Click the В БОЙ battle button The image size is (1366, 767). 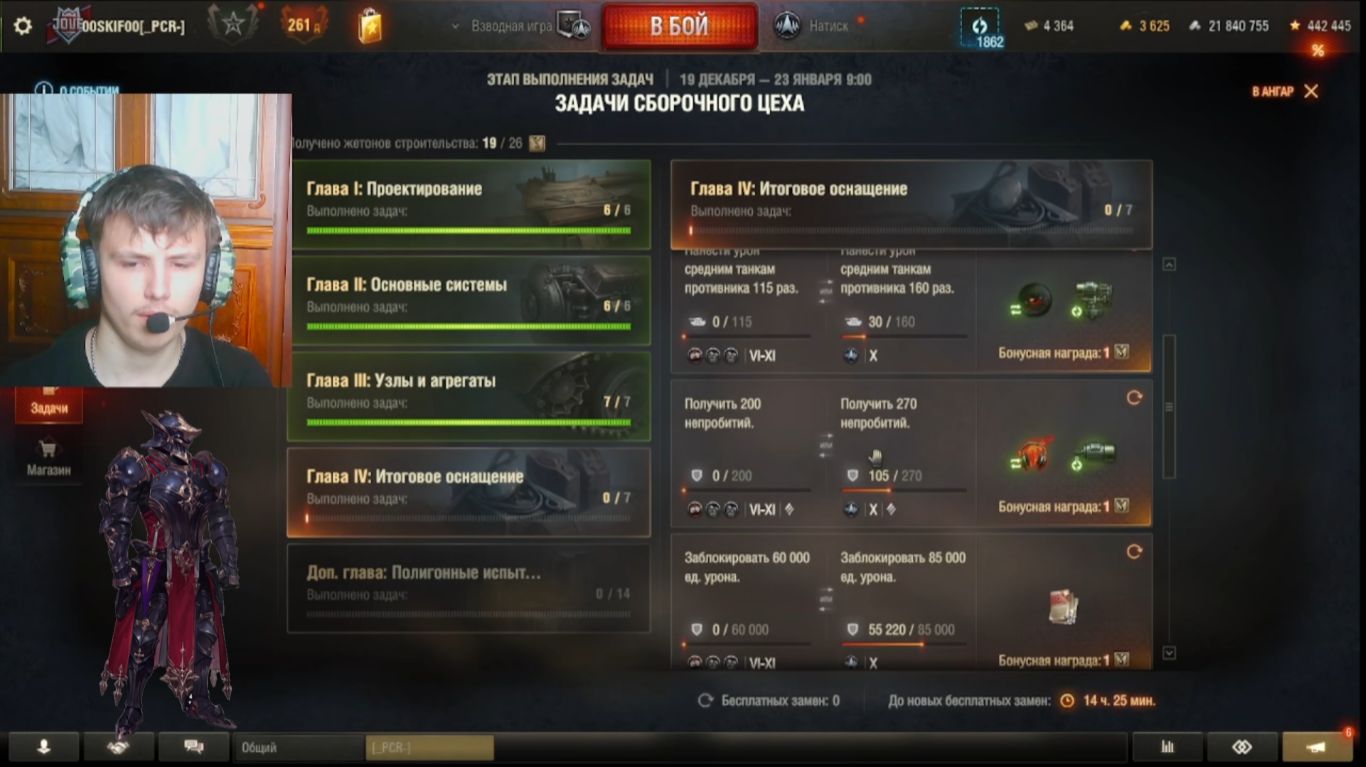pos(679,27)
